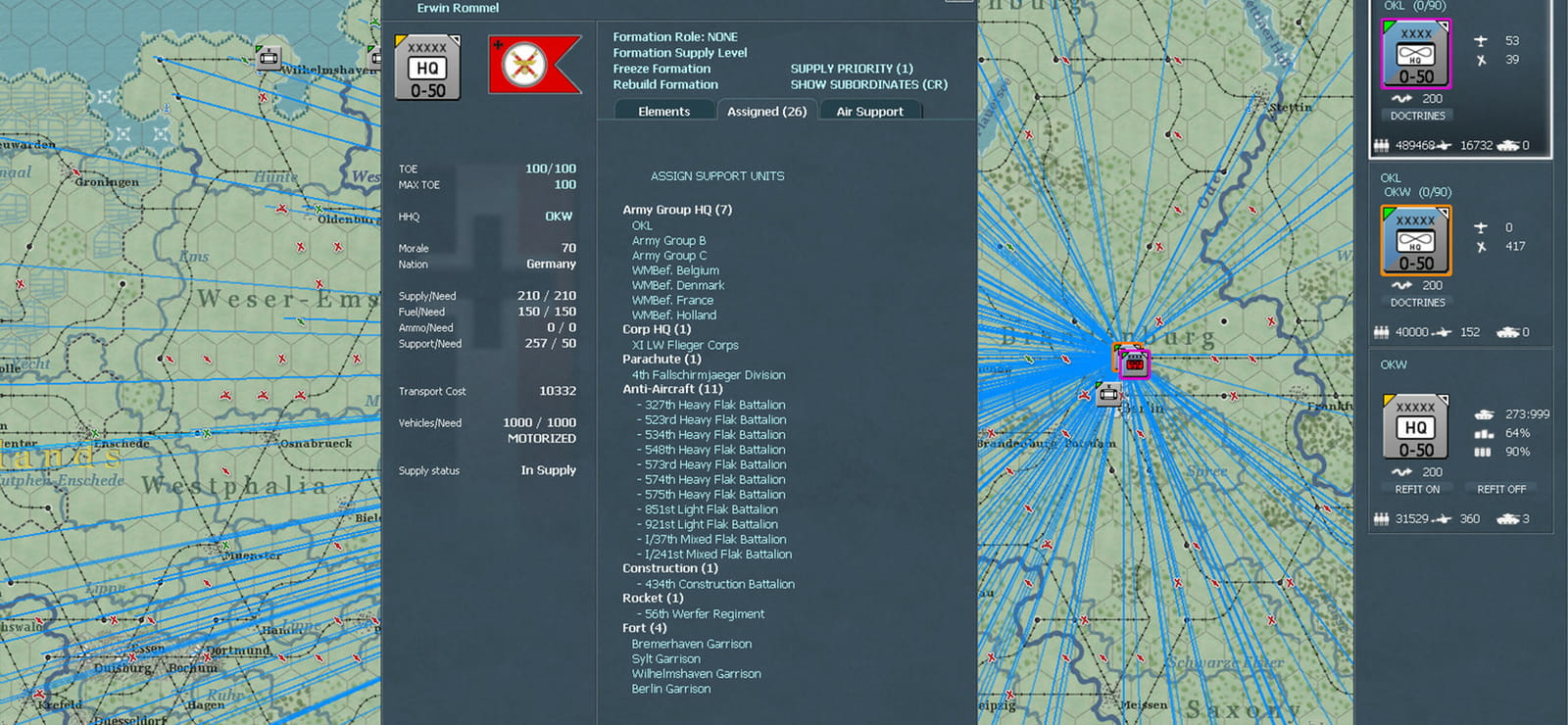The height and width of the screenshot is (725, 1568).
Task: Open DOCTRINES under the OKL counter
Action: coord(1417,116)
